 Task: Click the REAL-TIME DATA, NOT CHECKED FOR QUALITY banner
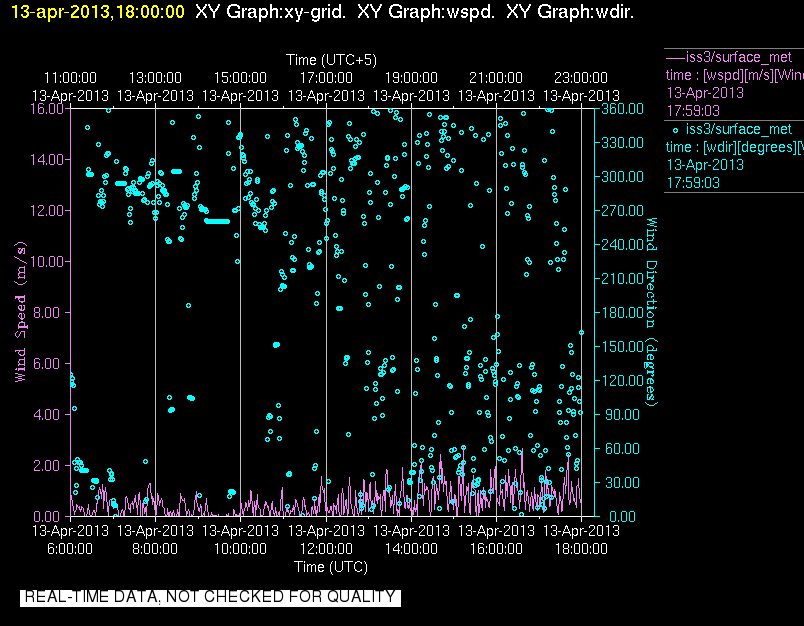210,597
